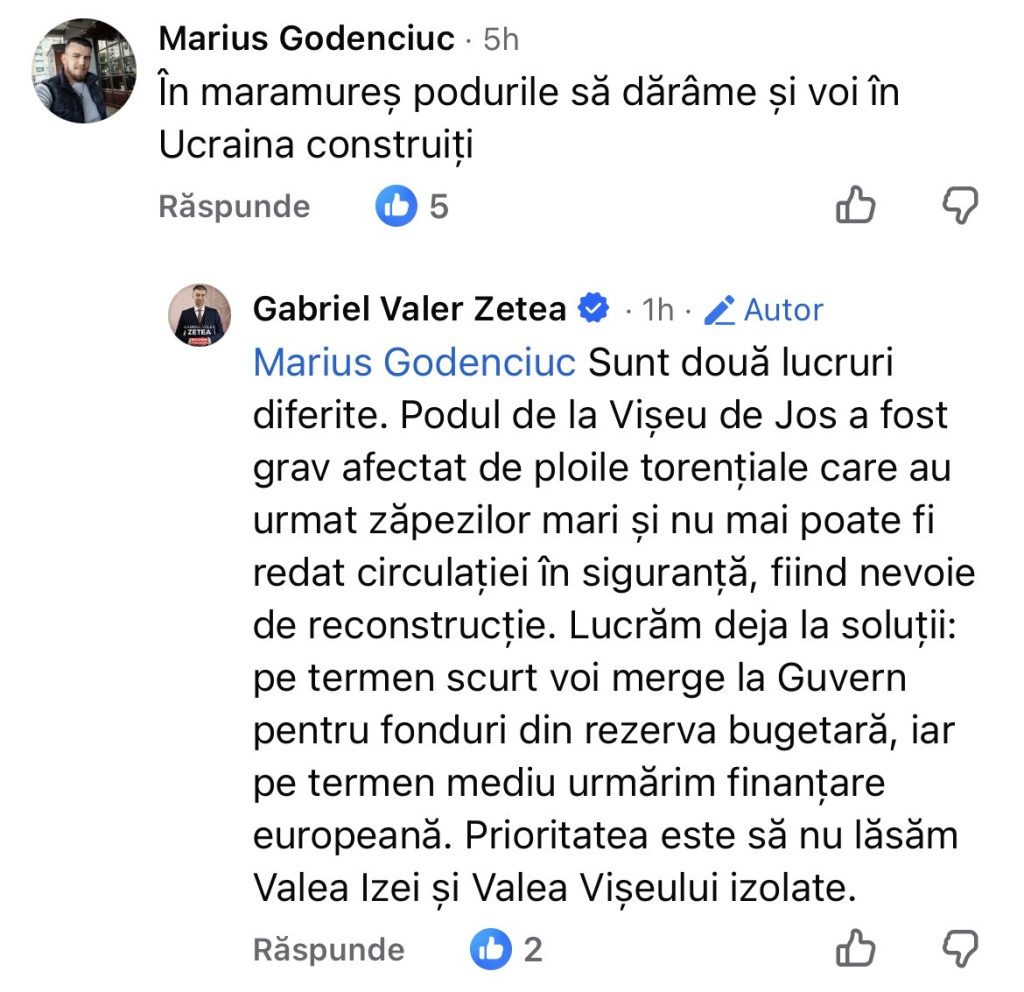Dislike Marius Godenciuc's comment with thumbs down
Viewport: 1024px width, 992px height.
tap(961, 206)
